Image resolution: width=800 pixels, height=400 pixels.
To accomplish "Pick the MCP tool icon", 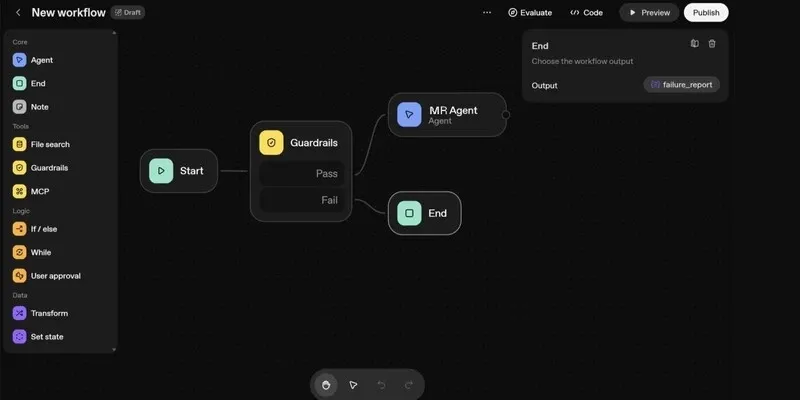I will pyautogui.click(x=21, y=191).
